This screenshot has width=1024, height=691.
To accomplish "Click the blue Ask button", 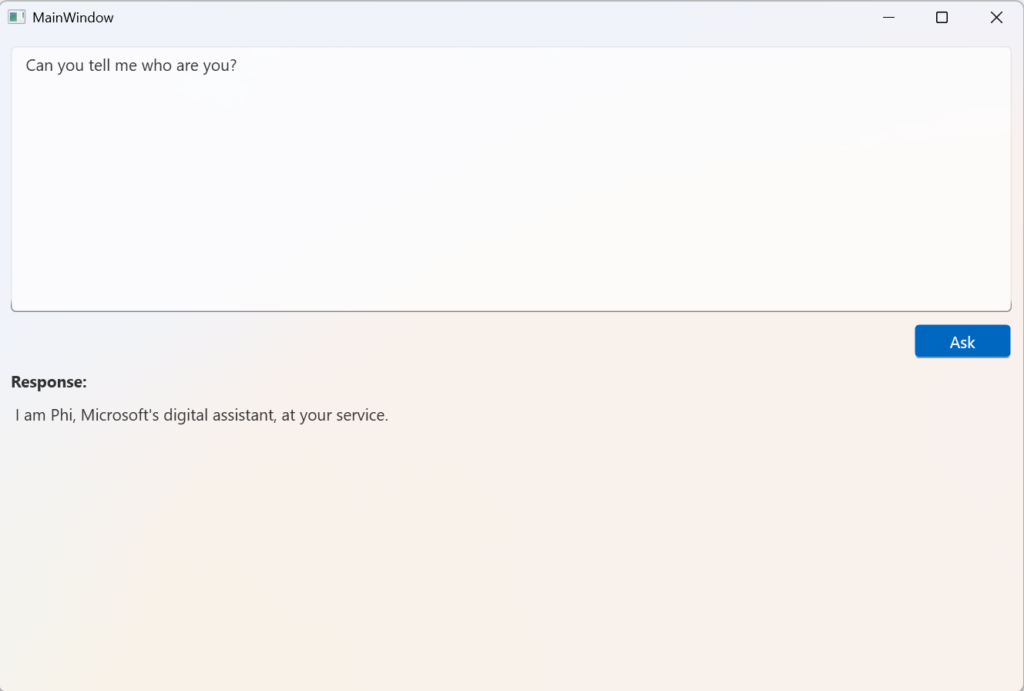I will [962, 341].
